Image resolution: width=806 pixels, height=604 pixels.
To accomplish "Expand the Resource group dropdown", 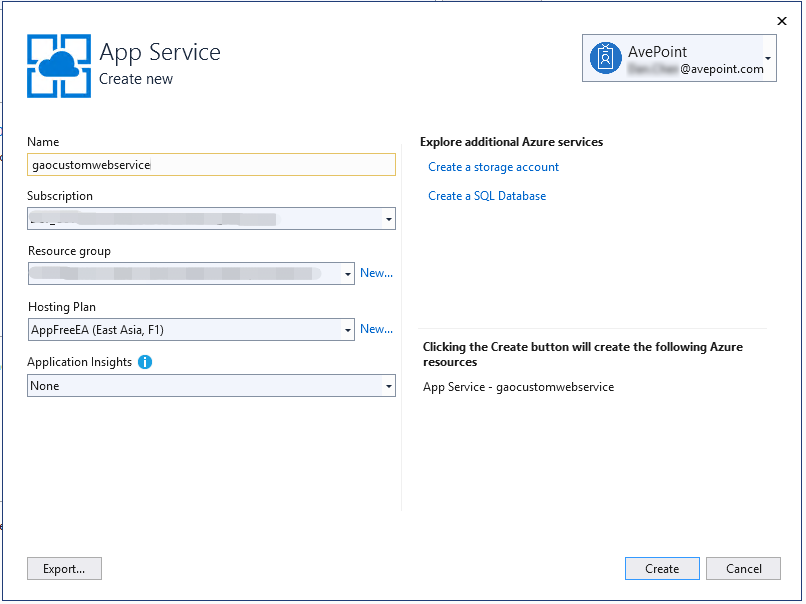I will 345,272.
